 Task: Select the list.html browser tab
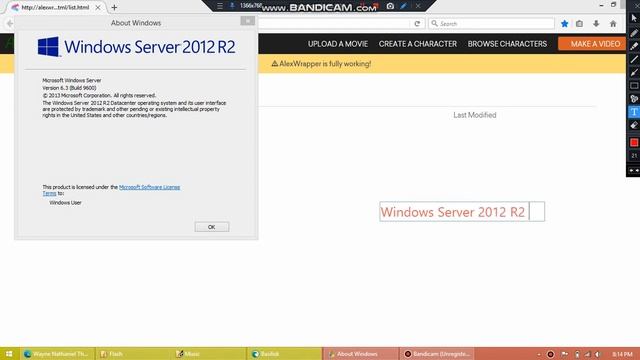(56, 7)
